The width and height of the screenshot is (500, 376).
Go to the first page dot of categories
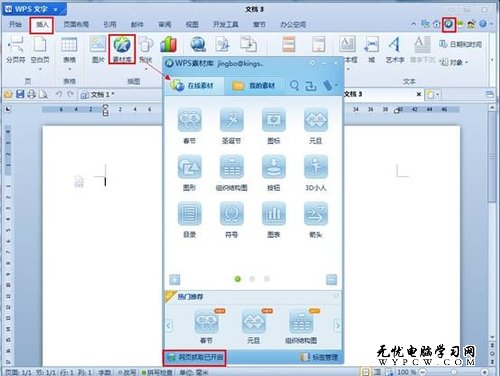(x=238, y=279)
